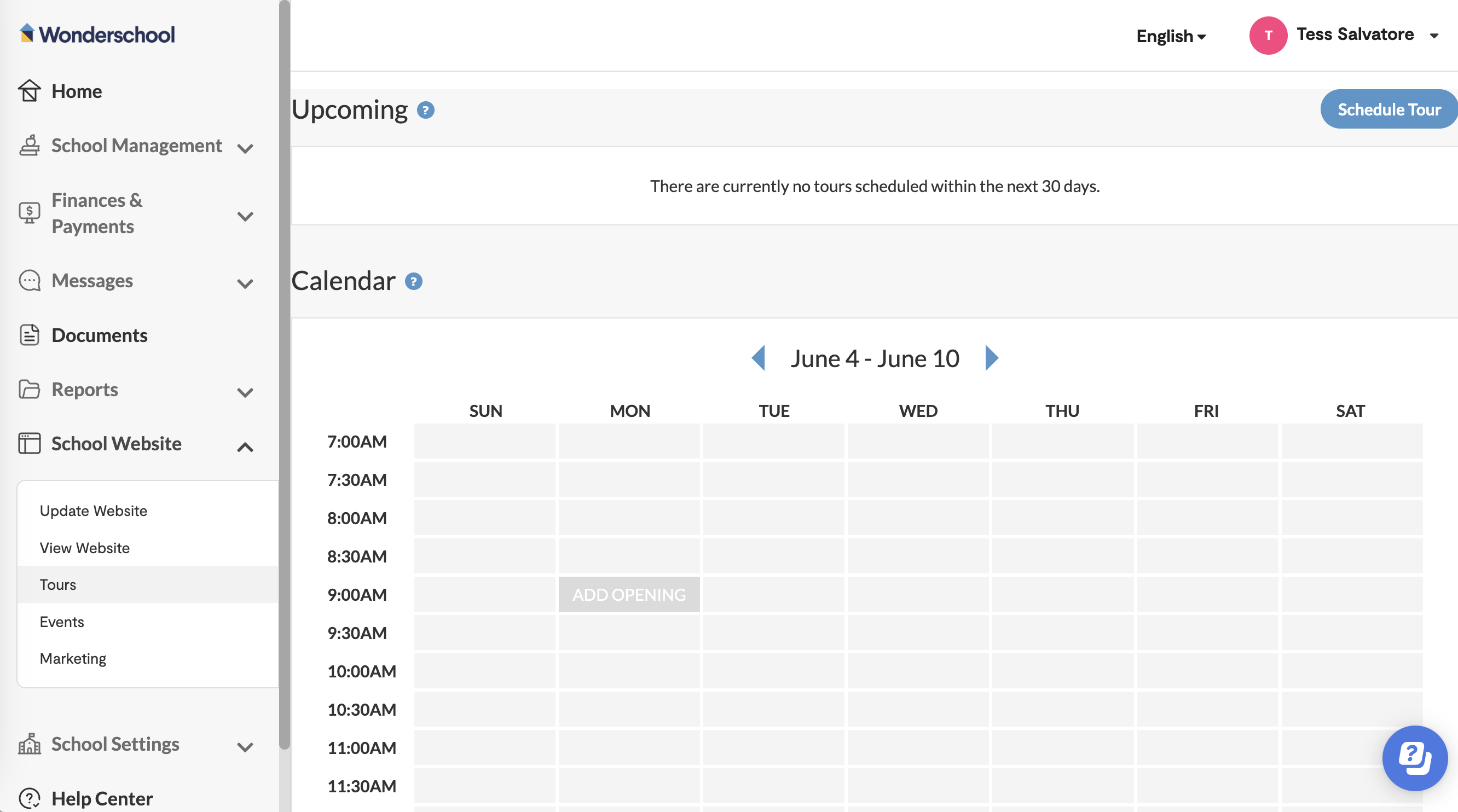Screen dimensions: 1458x812
Task: Click the Schedule Tour button
Action: 1389,109
